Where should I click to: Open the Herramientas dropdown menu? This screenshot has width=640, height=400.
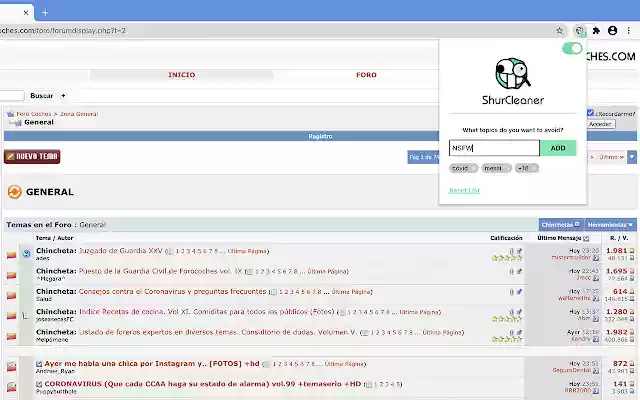610,225
